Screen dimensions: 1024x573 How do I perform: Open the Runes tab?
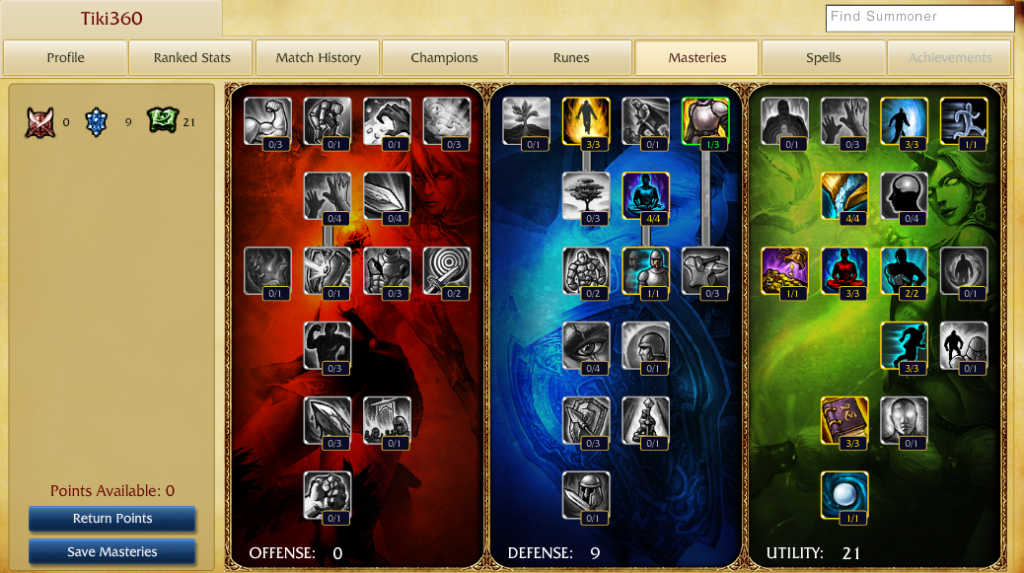[571, 57]
